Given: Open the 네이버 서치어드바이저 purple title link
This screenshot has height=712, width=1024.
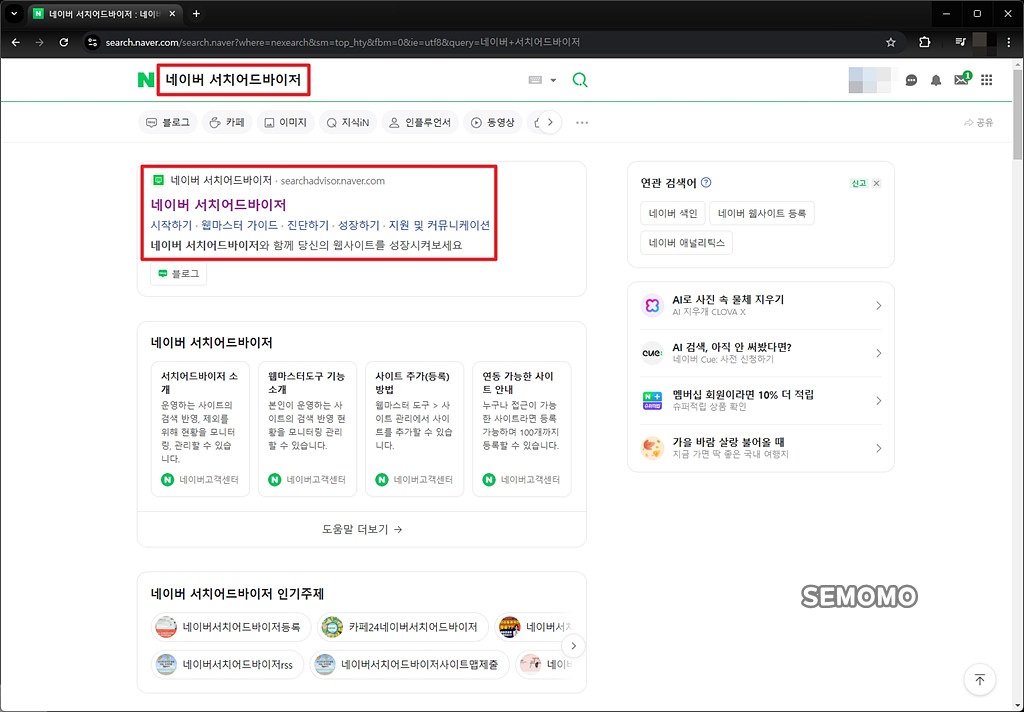Looking at the screenshot, I should tap(218, 204).
